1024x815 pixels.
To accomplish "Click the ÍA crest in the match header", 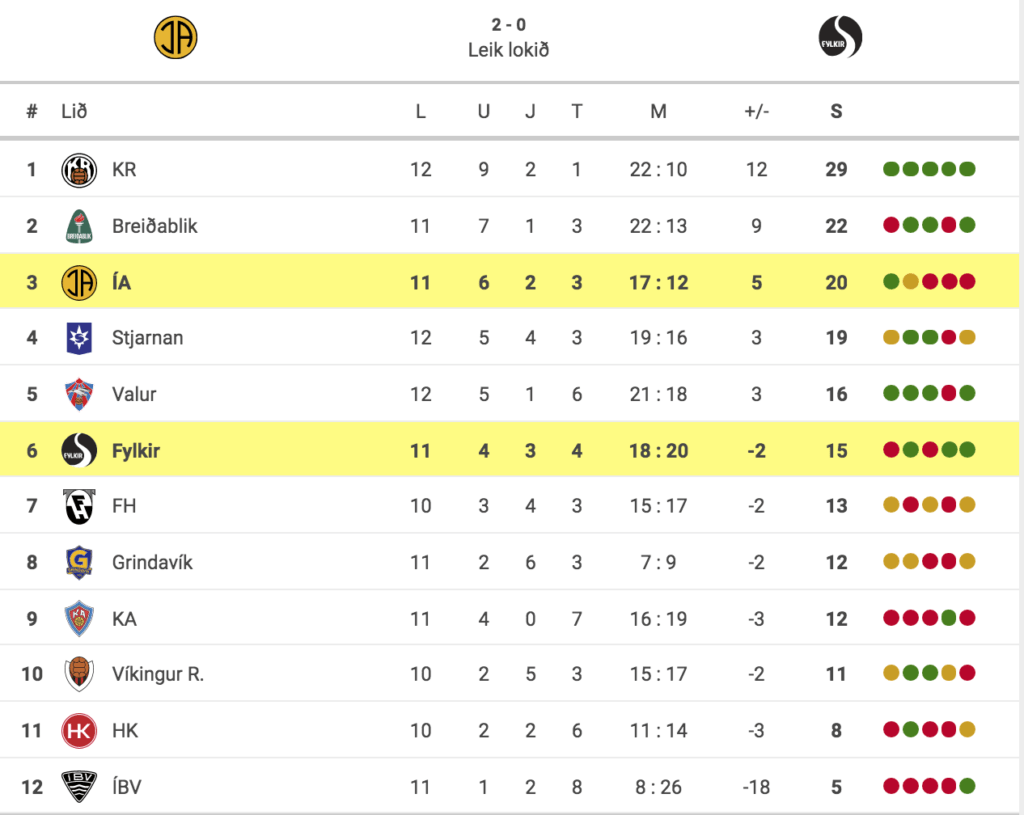I will point(176,37).
